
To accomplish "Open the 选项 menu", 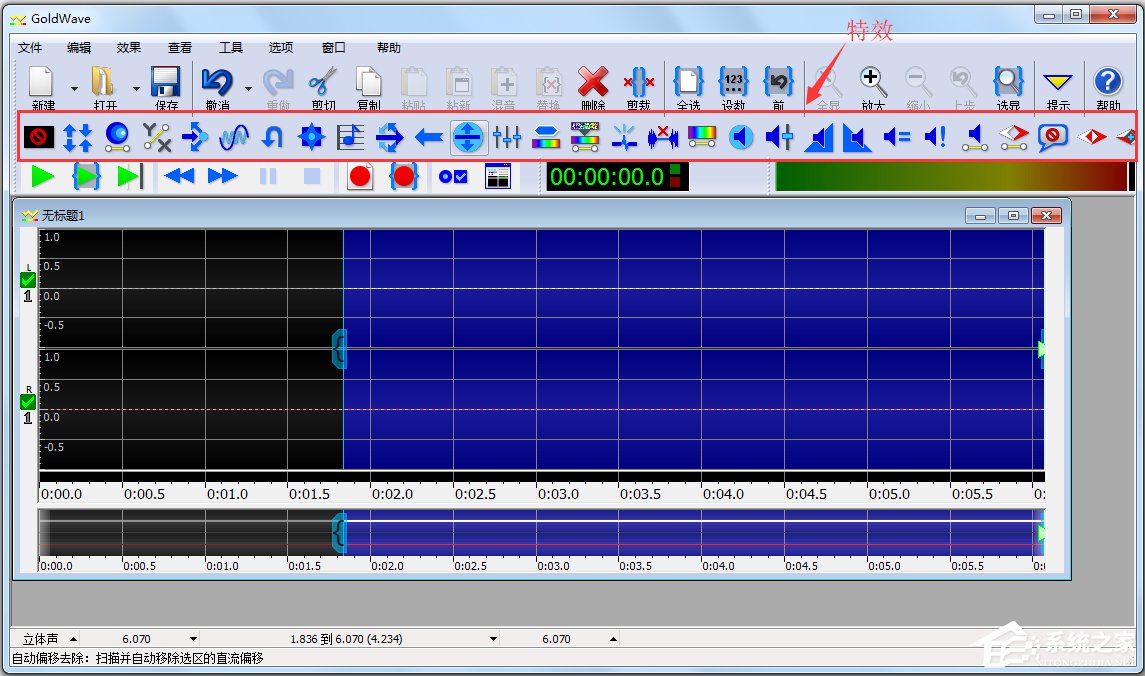I will (x=280, y=47).
